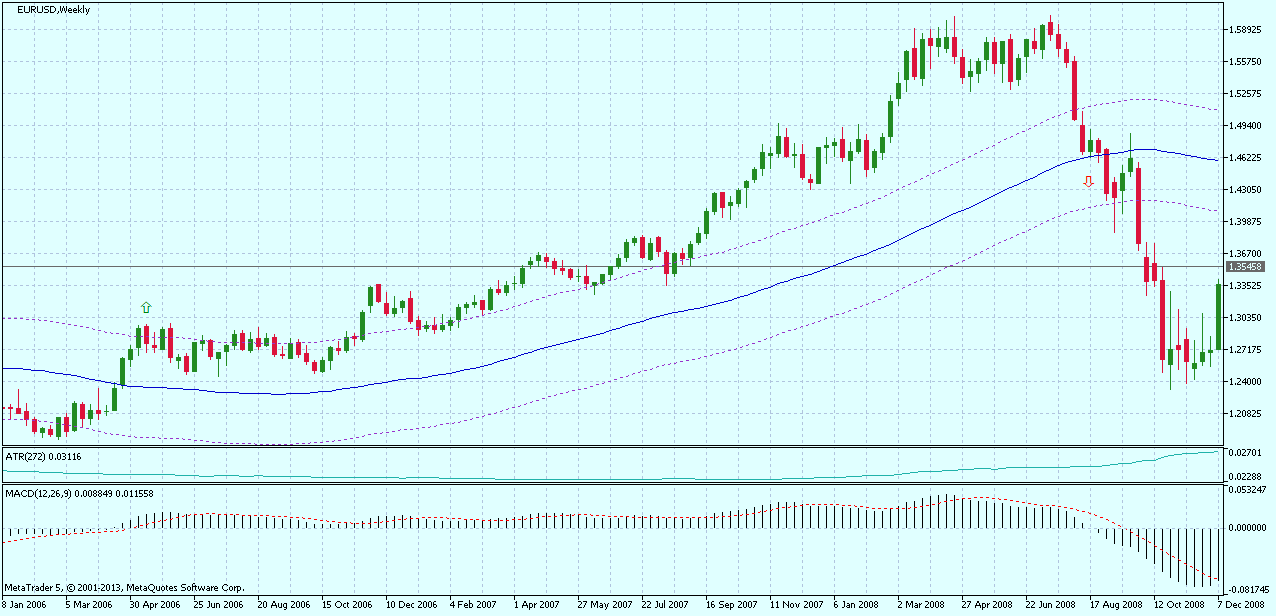Screen dimensions: 1276x616
Task: Click the 22 Jun 2008 date label
Action: (x=1050, y=606)
